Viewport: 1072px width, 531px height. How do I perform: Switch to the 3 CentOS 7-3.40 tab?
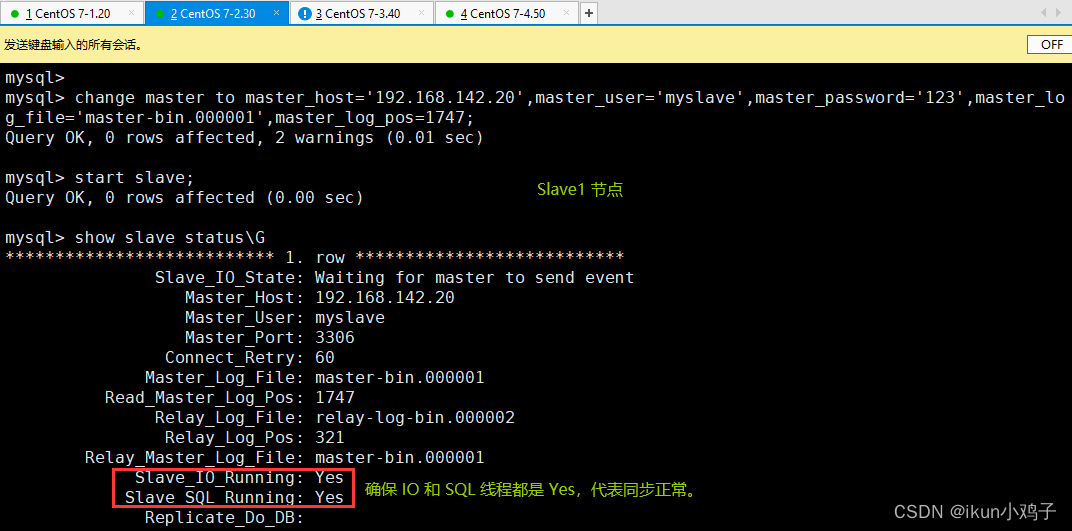click(x=362, y=13)
